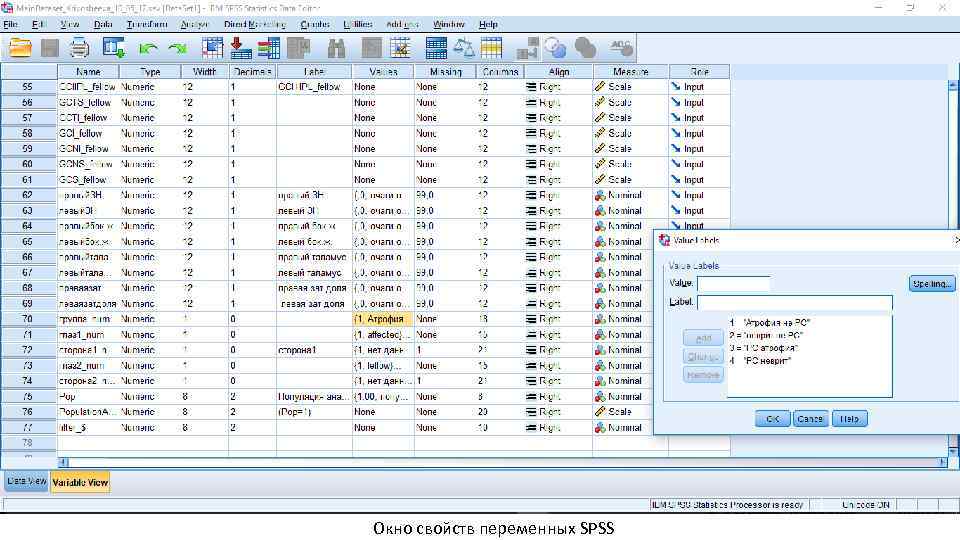Click the Scale ruler icon in row 76
960x540 pixels.
pyautogui.click(x=600, y=412)
